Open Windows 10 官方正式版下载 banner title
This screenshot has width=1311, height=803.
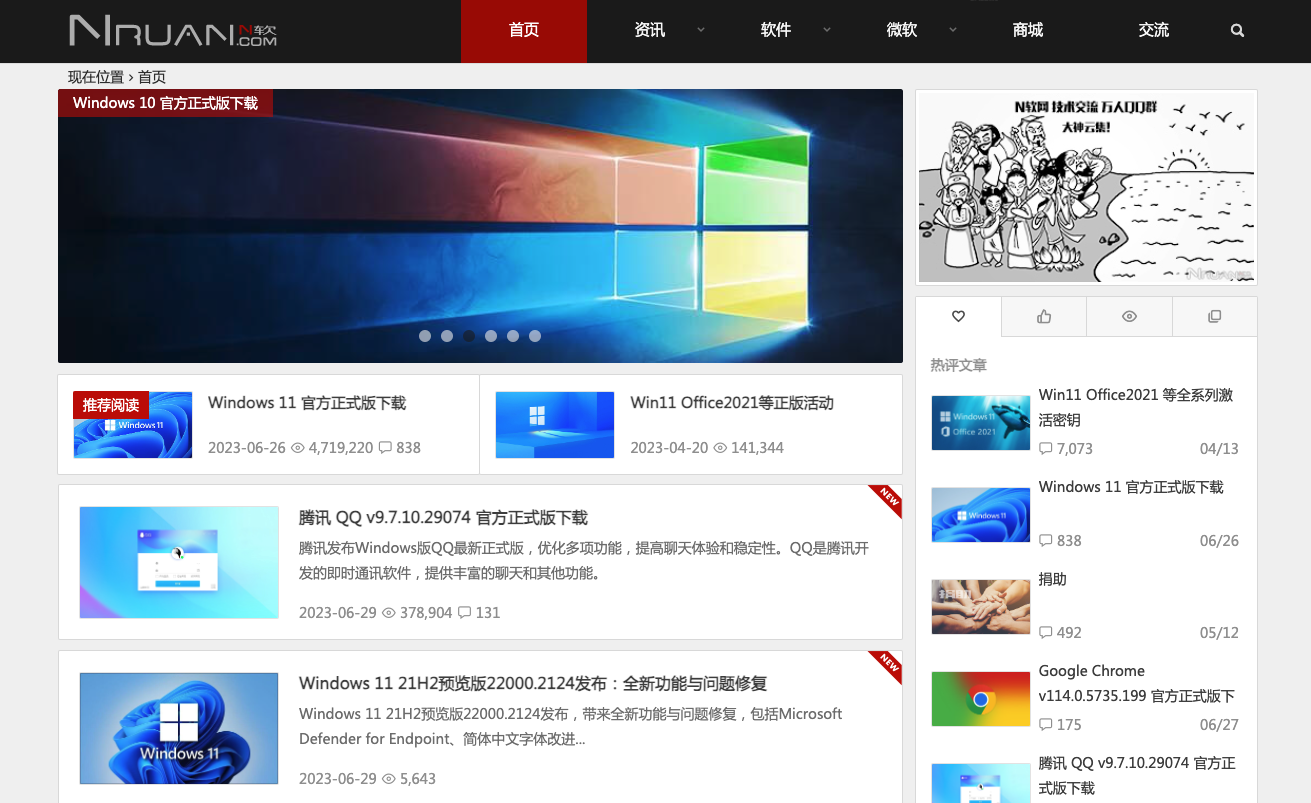pos(165,103)
